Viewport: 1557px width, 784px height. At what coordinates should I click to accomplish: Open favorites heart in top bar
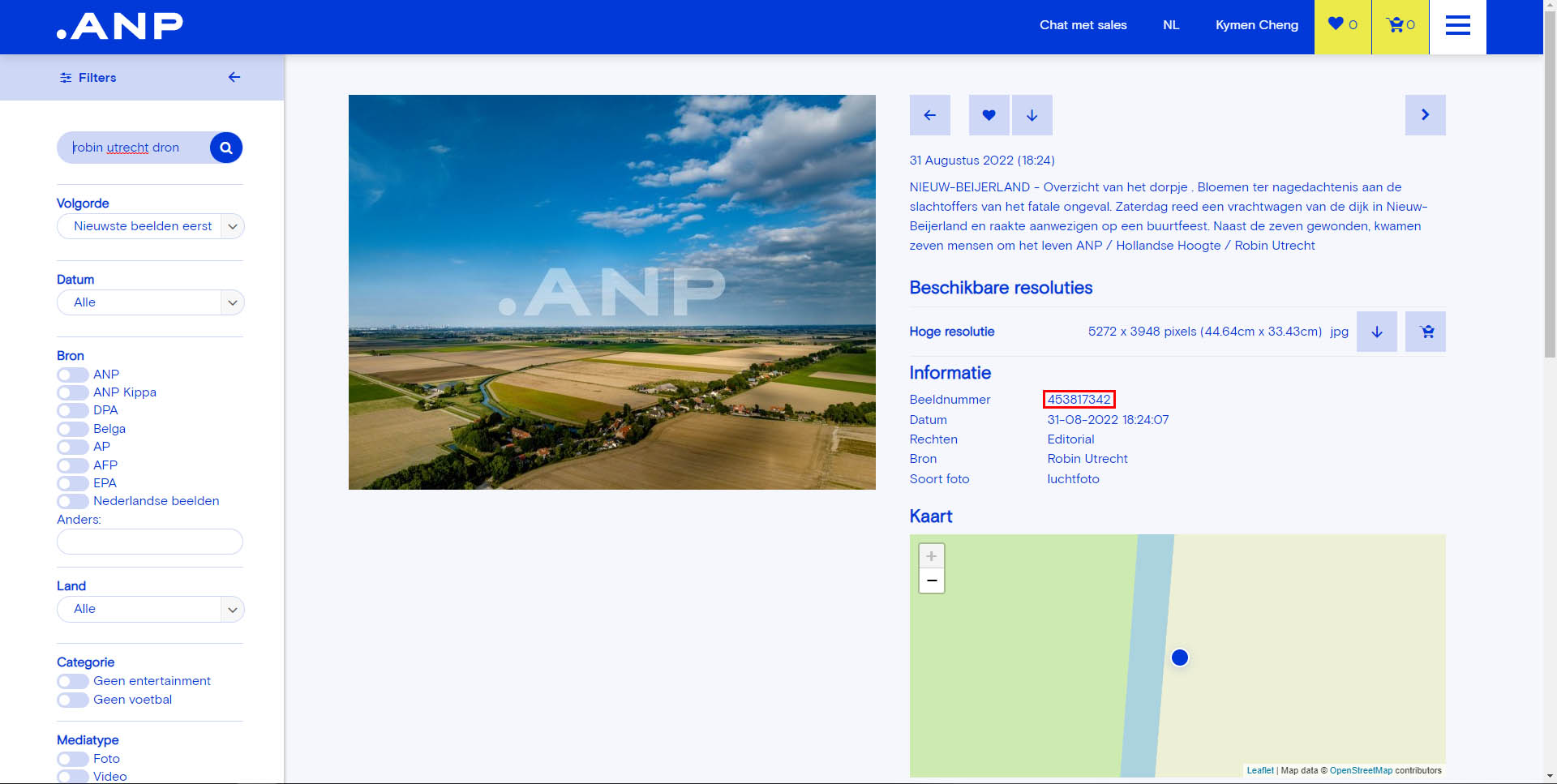coord(1342,25)
